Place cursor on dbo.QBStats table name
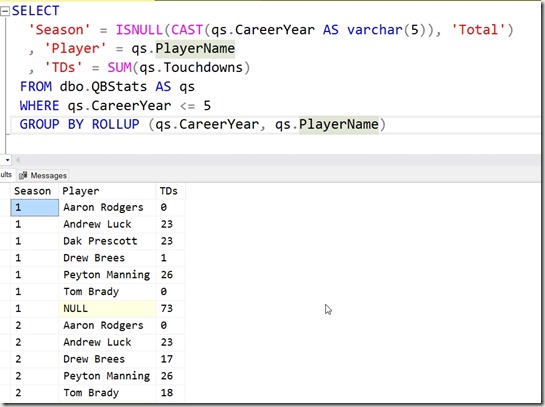 pos(103,87)
